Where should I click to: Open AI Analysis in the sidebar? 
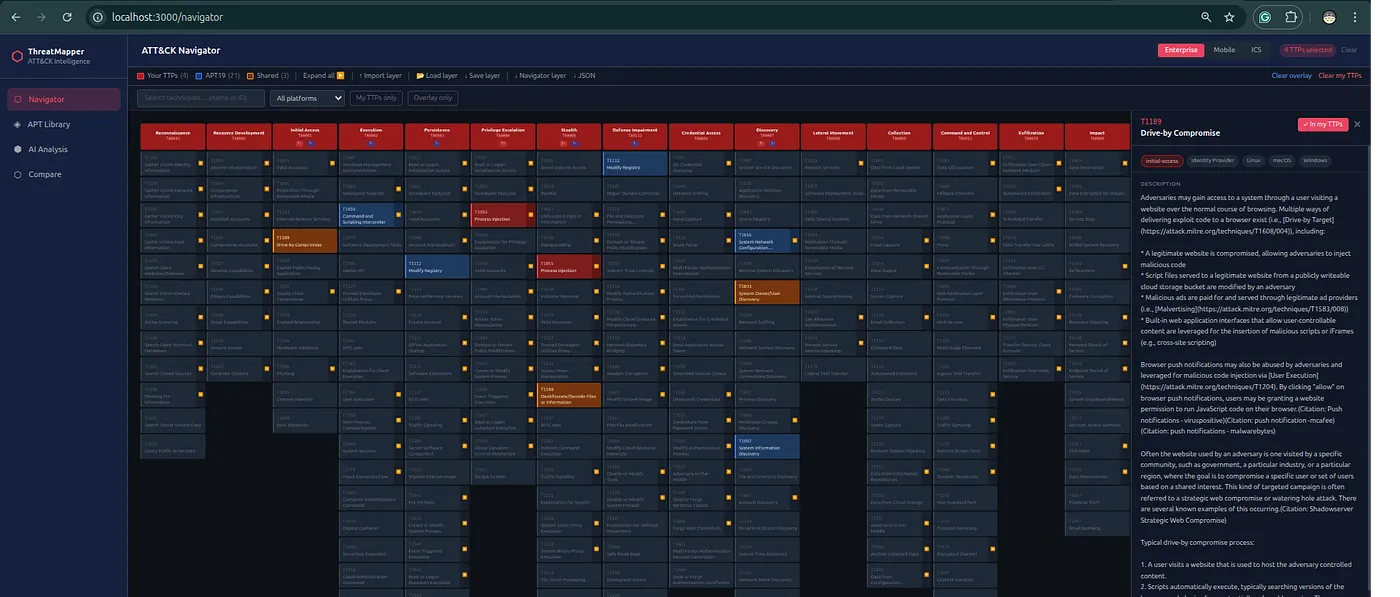pos(63,149)
